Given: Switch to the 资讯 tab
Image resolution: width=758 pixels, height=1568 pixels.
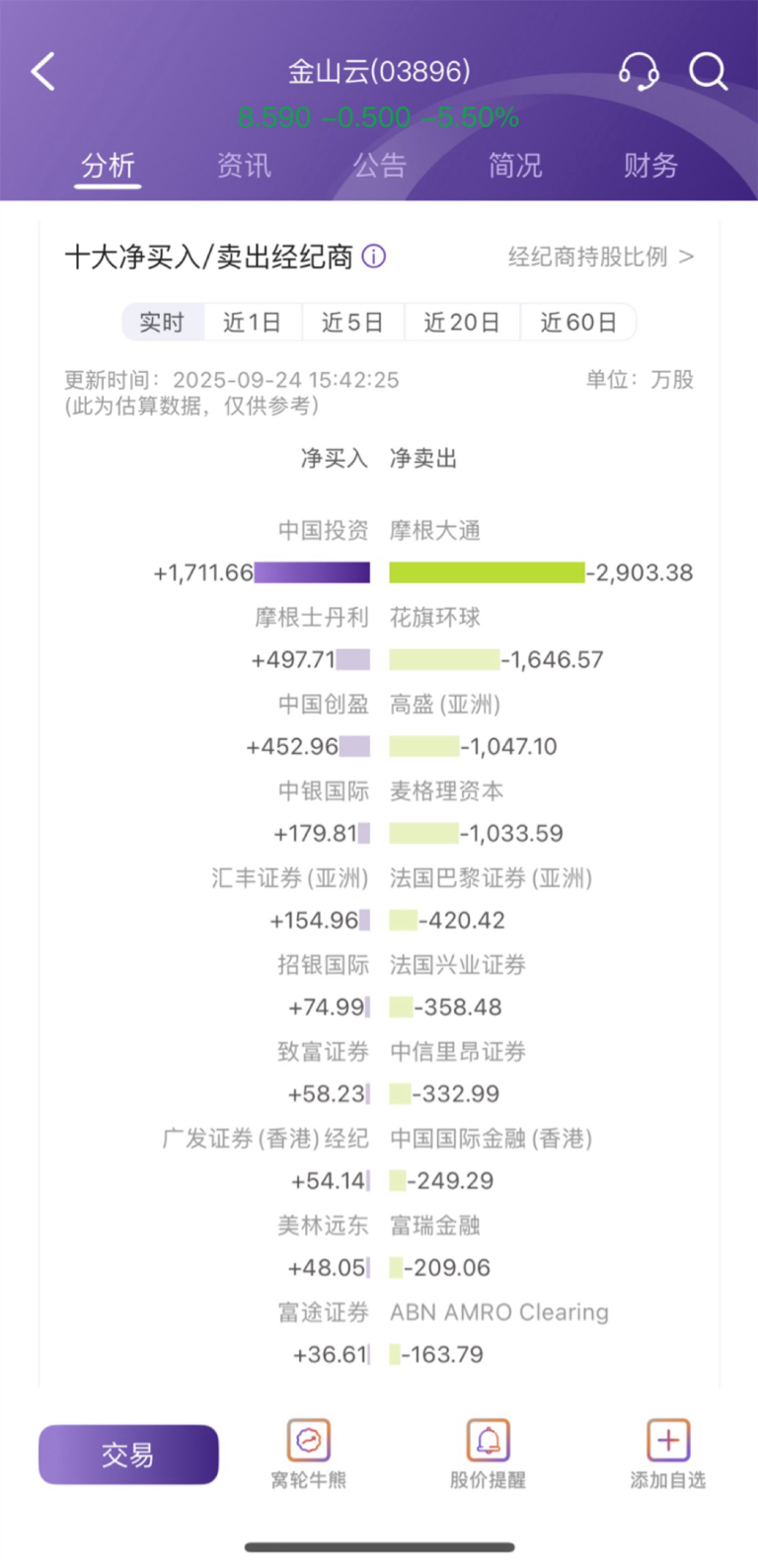Looking at the screenshot, I should point(244,166).
